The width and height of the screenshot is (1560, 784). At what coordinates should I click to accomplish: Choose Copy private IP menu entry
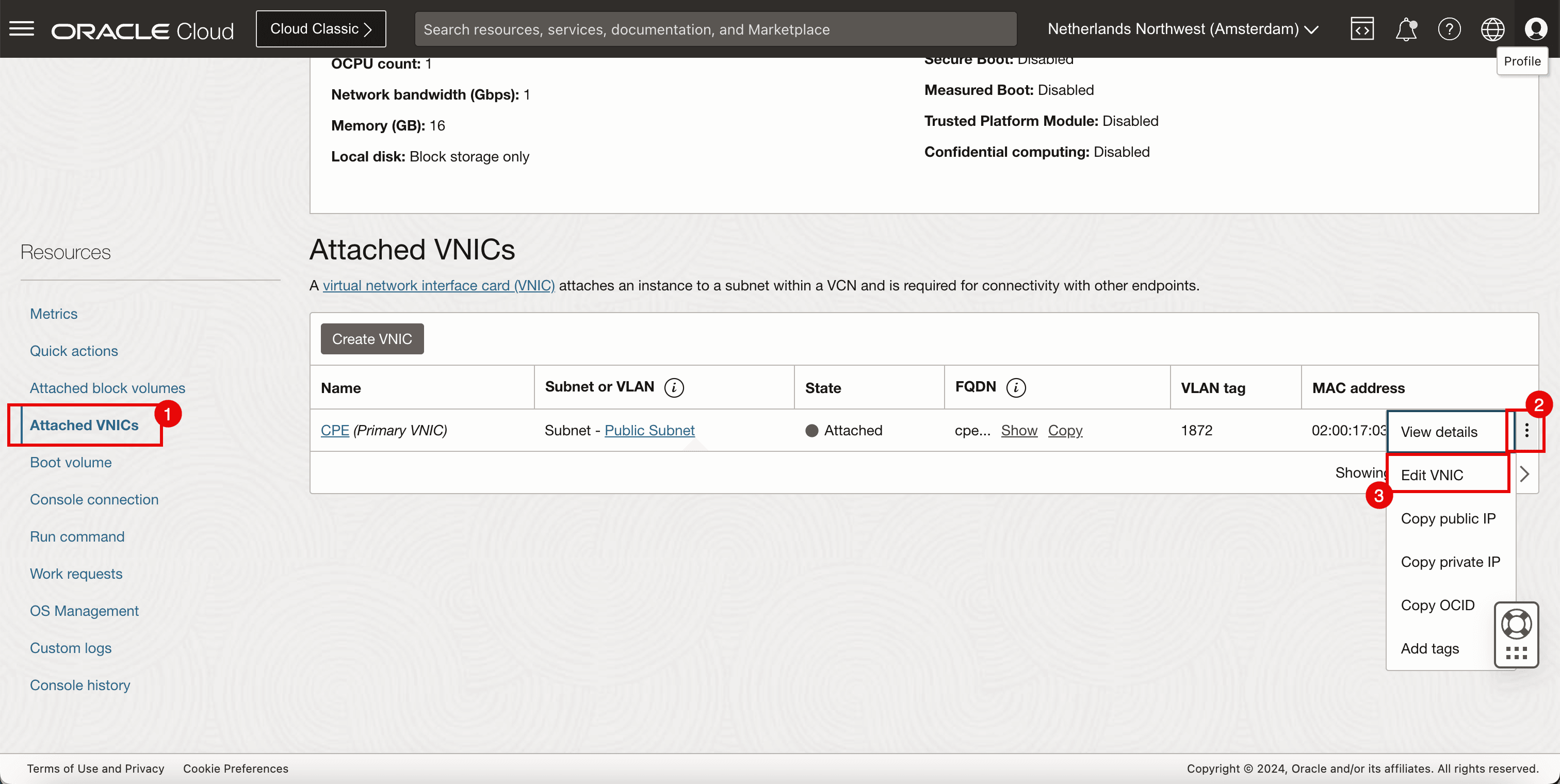click(x=1450, y=562)
